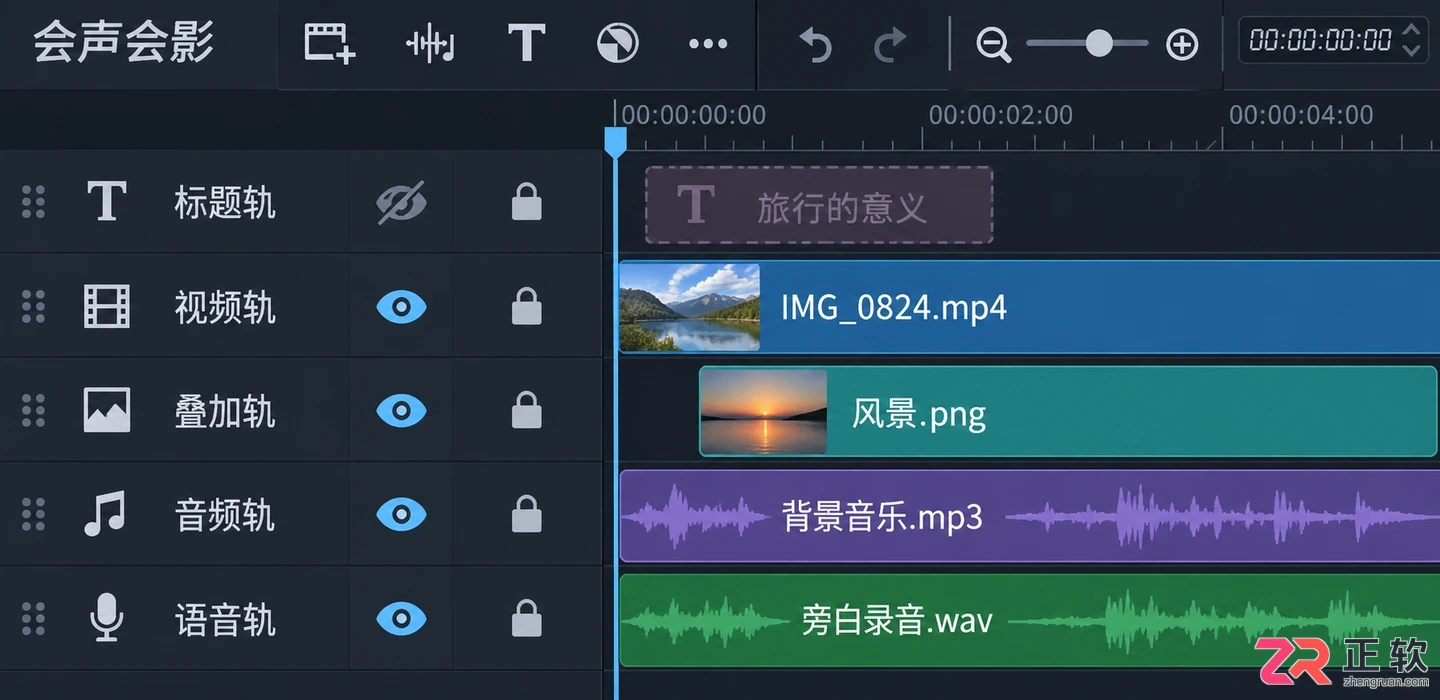
Task: Click the timeline zoom slider handle
Action: (1099, 43)
